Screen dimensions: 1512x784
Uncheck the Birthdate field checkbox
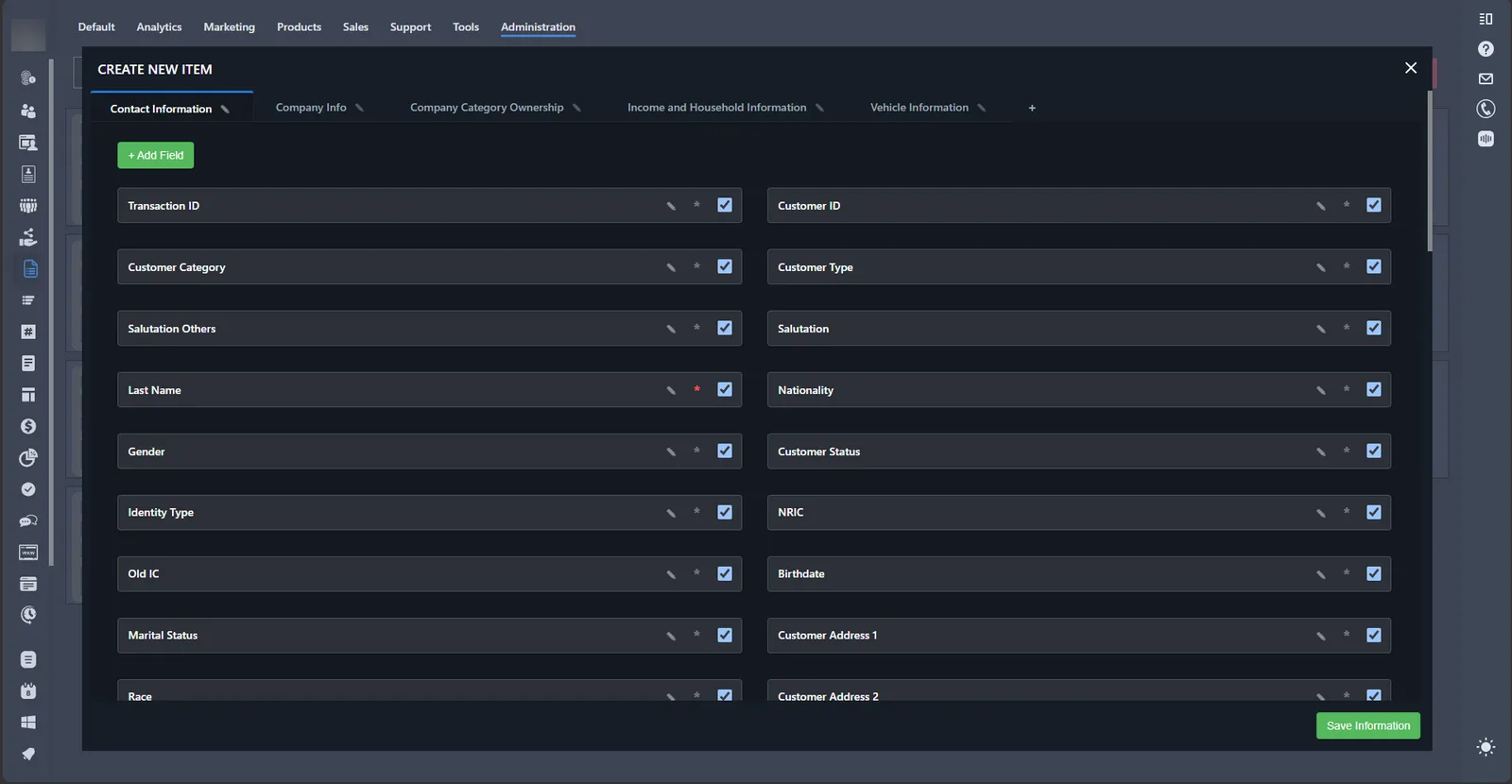1374,573
